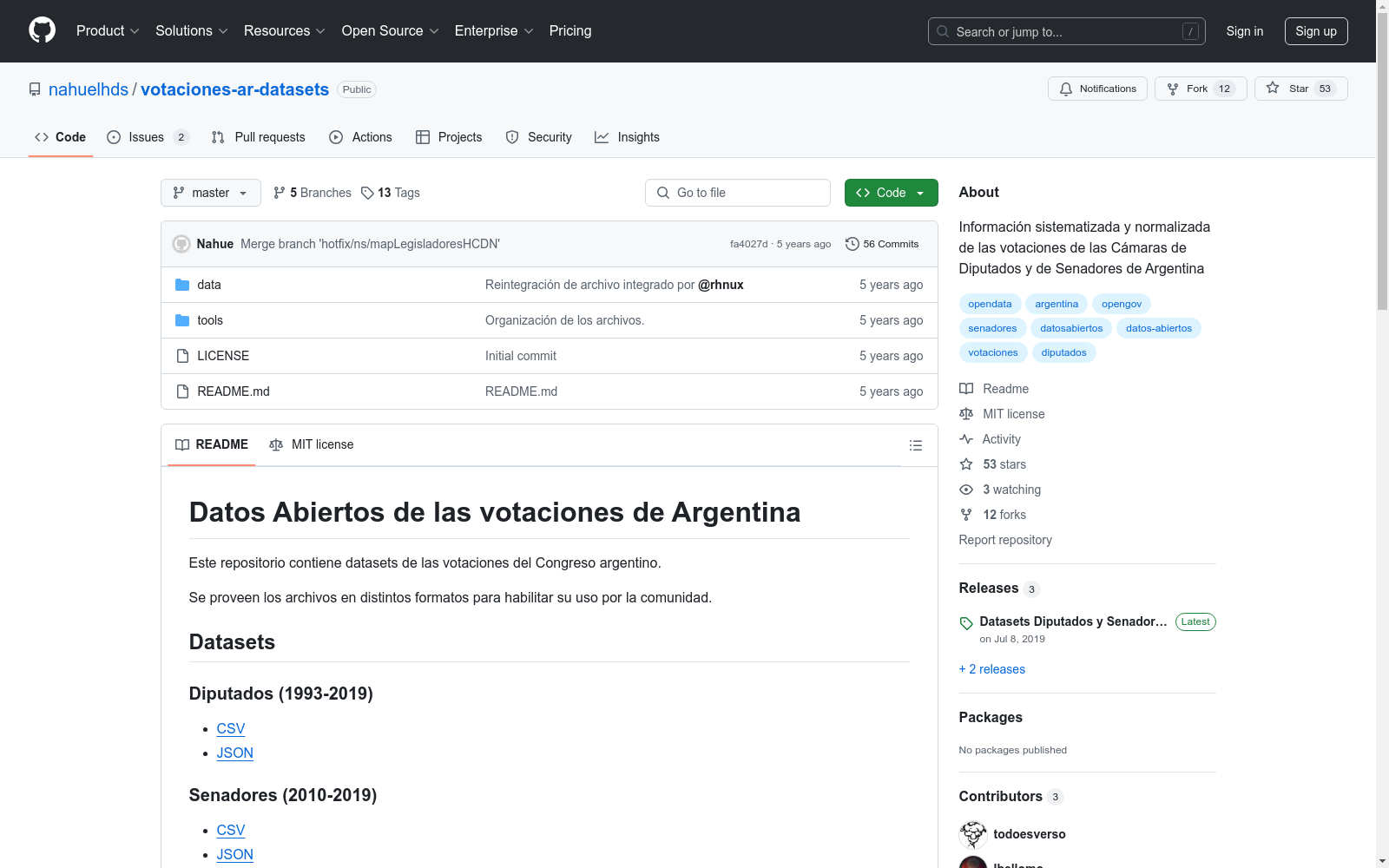Click the tools folder icon
The height and width of the screenshot is (868, 1389).
point(182,320)
